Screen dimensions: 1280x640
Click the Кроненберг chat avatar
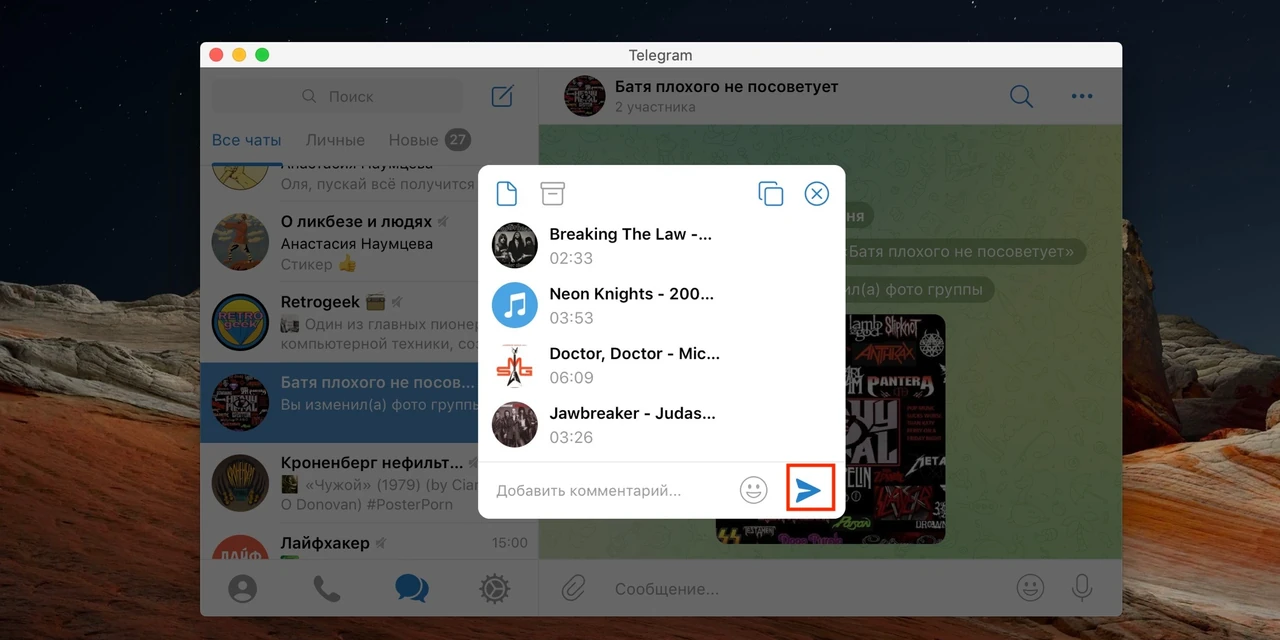coord(241,483)
